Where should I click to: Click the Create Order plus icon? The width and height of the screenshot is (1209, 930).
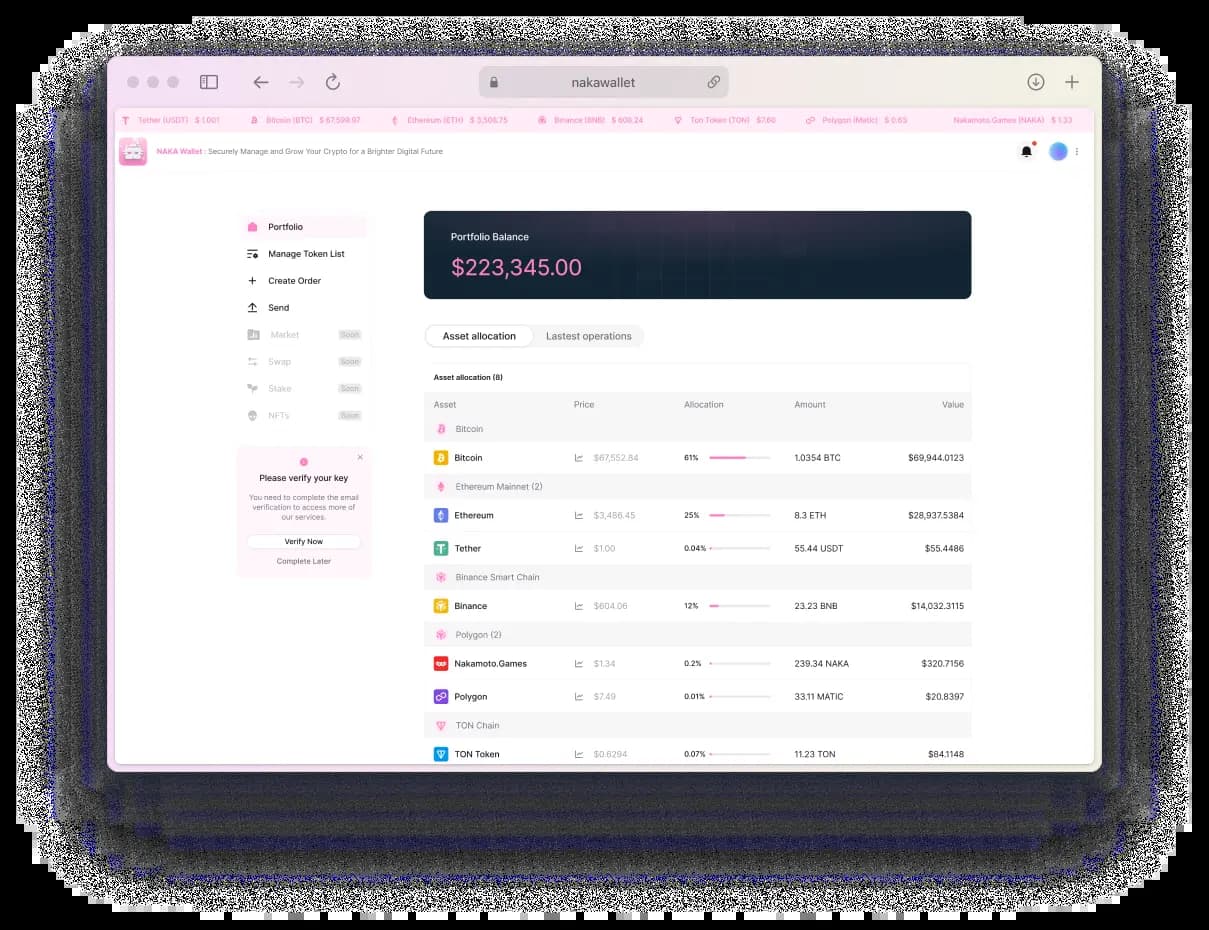click(252, 281)
